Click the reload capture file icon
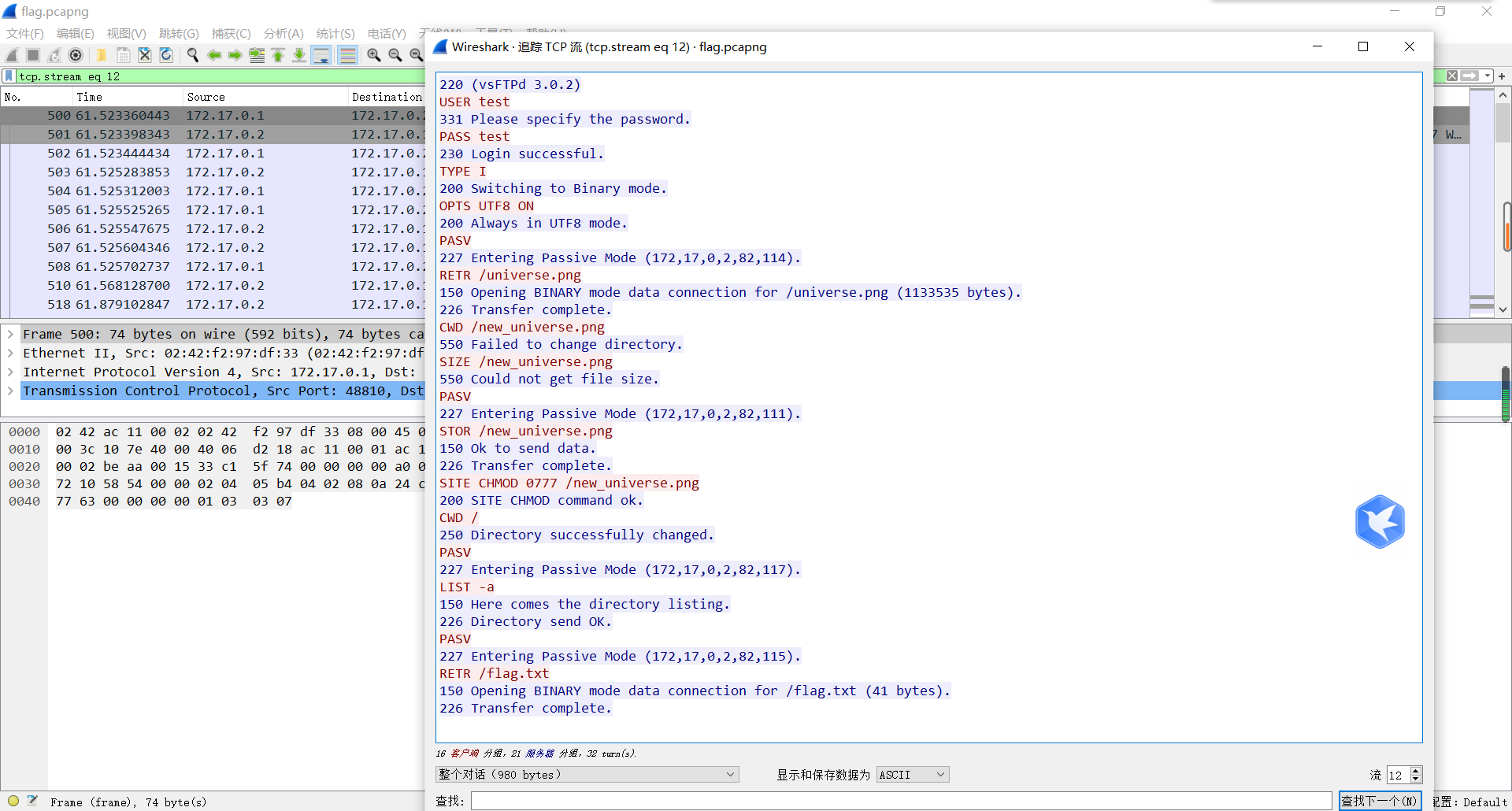This screenshot has height=811, width=1512. point(166,55)
